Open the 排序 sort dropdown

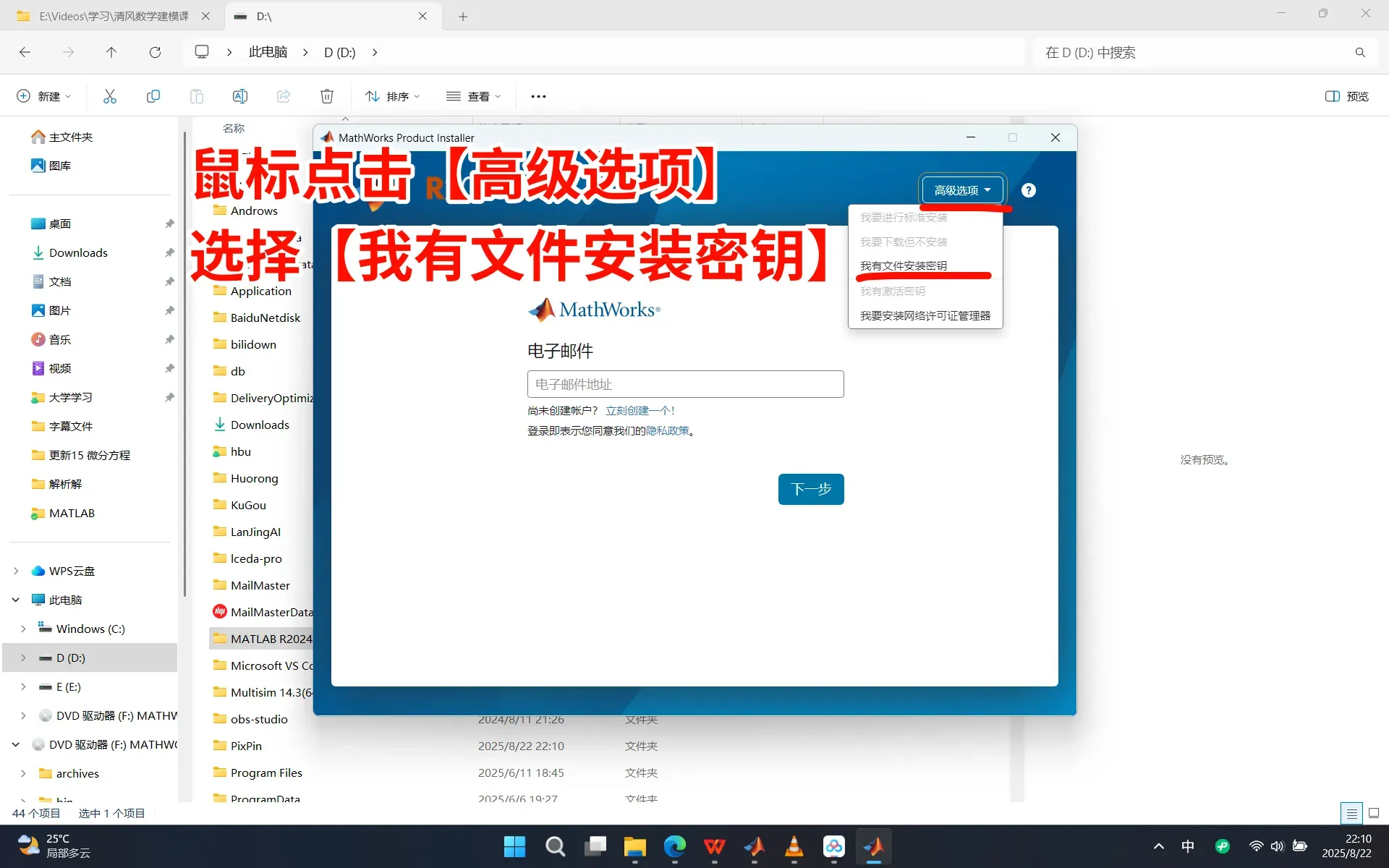tap(393, 96)
